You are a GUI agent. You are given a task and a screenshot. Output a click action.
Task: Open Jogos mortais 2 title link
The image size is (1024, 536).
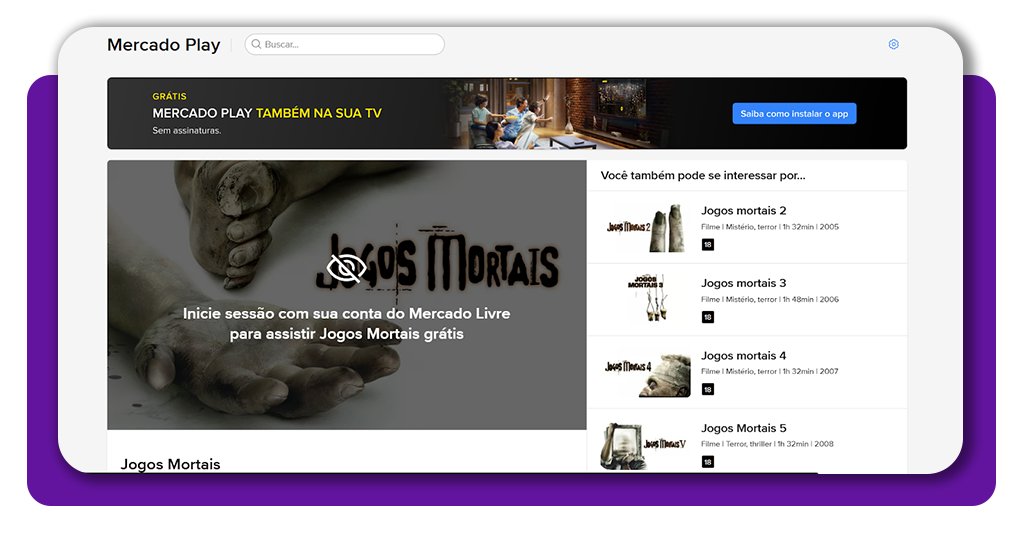point(743,211)
